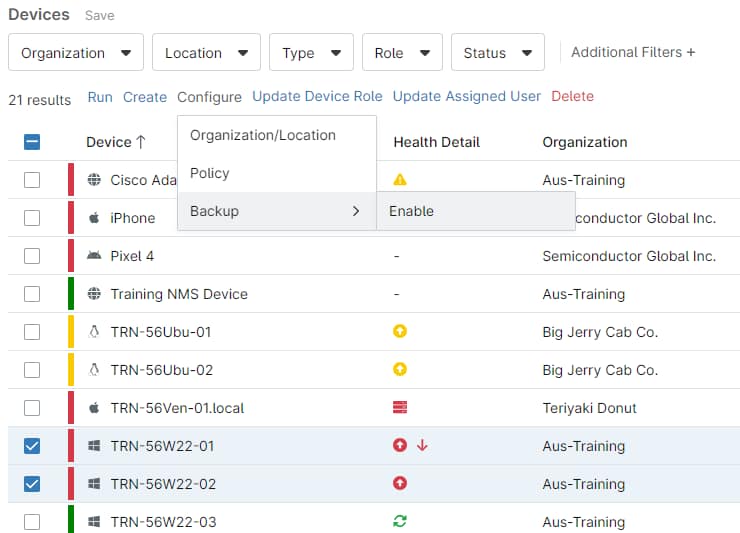Open the Role filter dropdown
The image size is (740, 533).
point(401,53)
